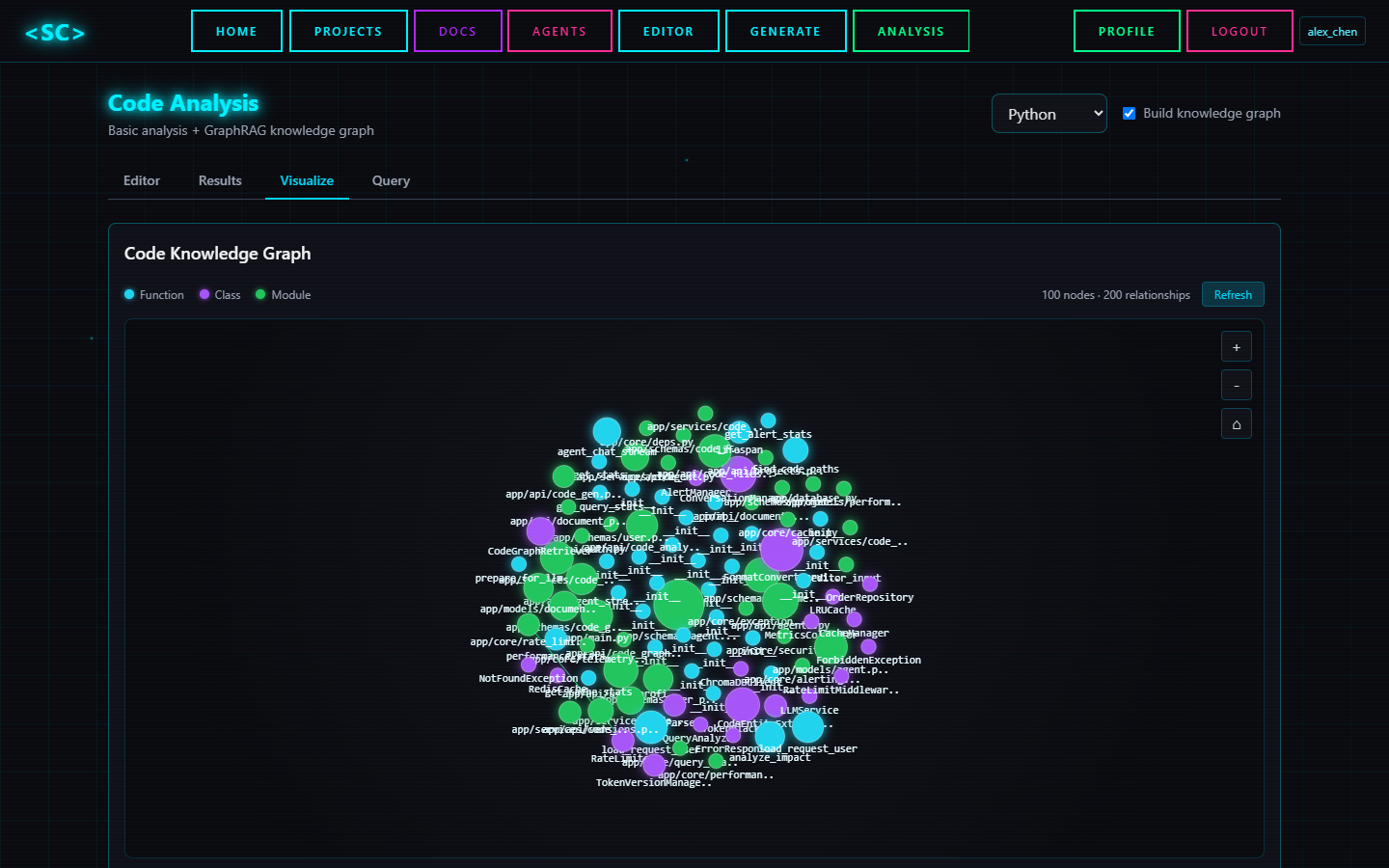Click the LRUCache node label
The image size is (1389, 868).
[x=832, y=610]
